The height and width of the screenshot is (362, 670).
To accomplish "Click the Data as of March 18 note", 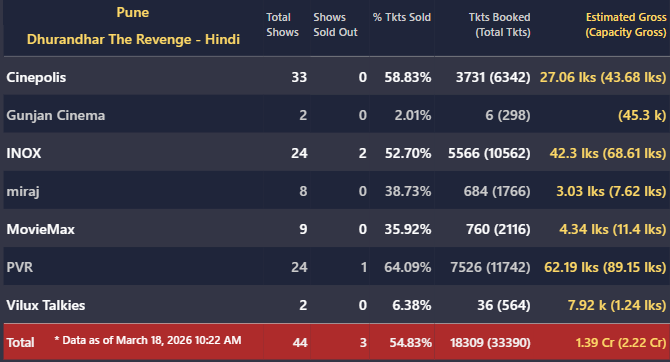I will click(148, 340).
